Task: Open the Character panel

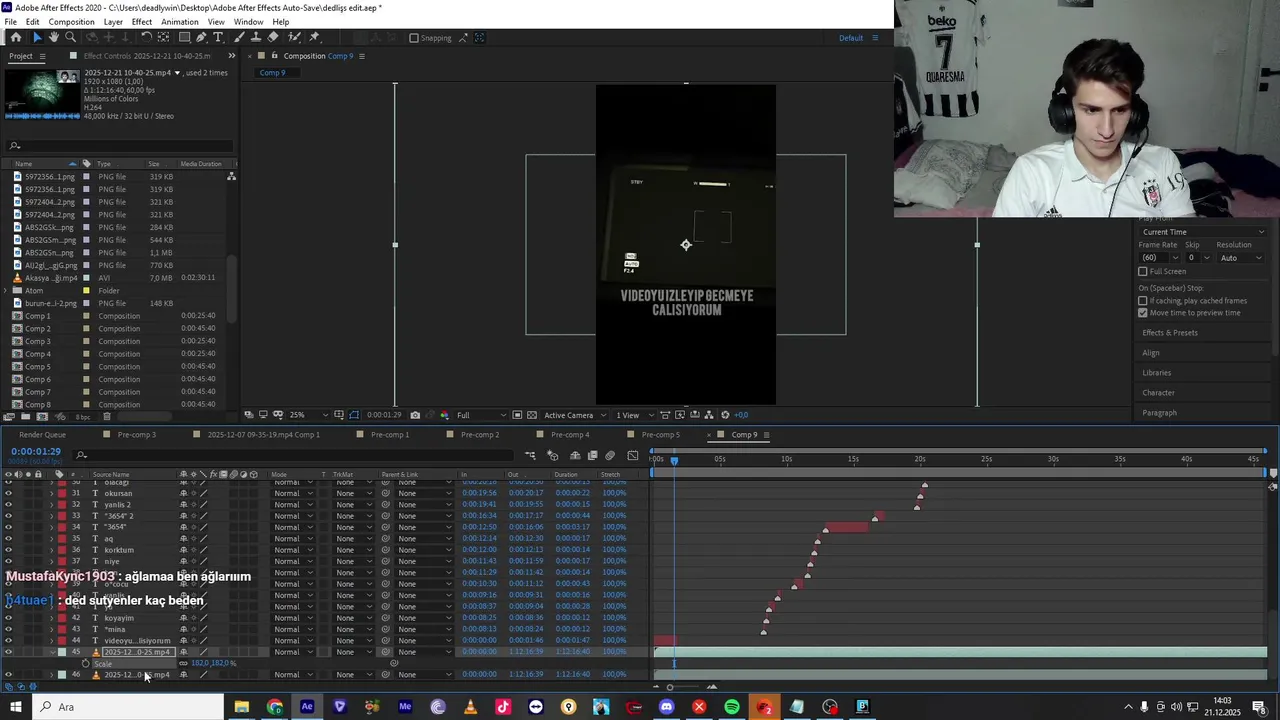Action: [1158, 393]
